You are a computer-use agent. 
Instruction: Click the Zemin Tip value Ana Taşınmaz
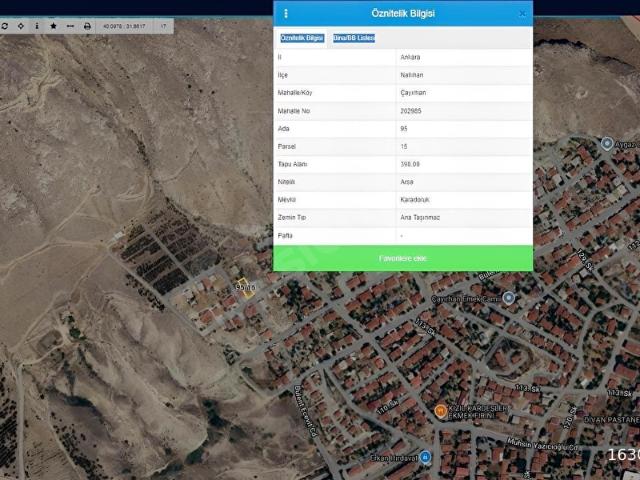[x=420, y=218]
